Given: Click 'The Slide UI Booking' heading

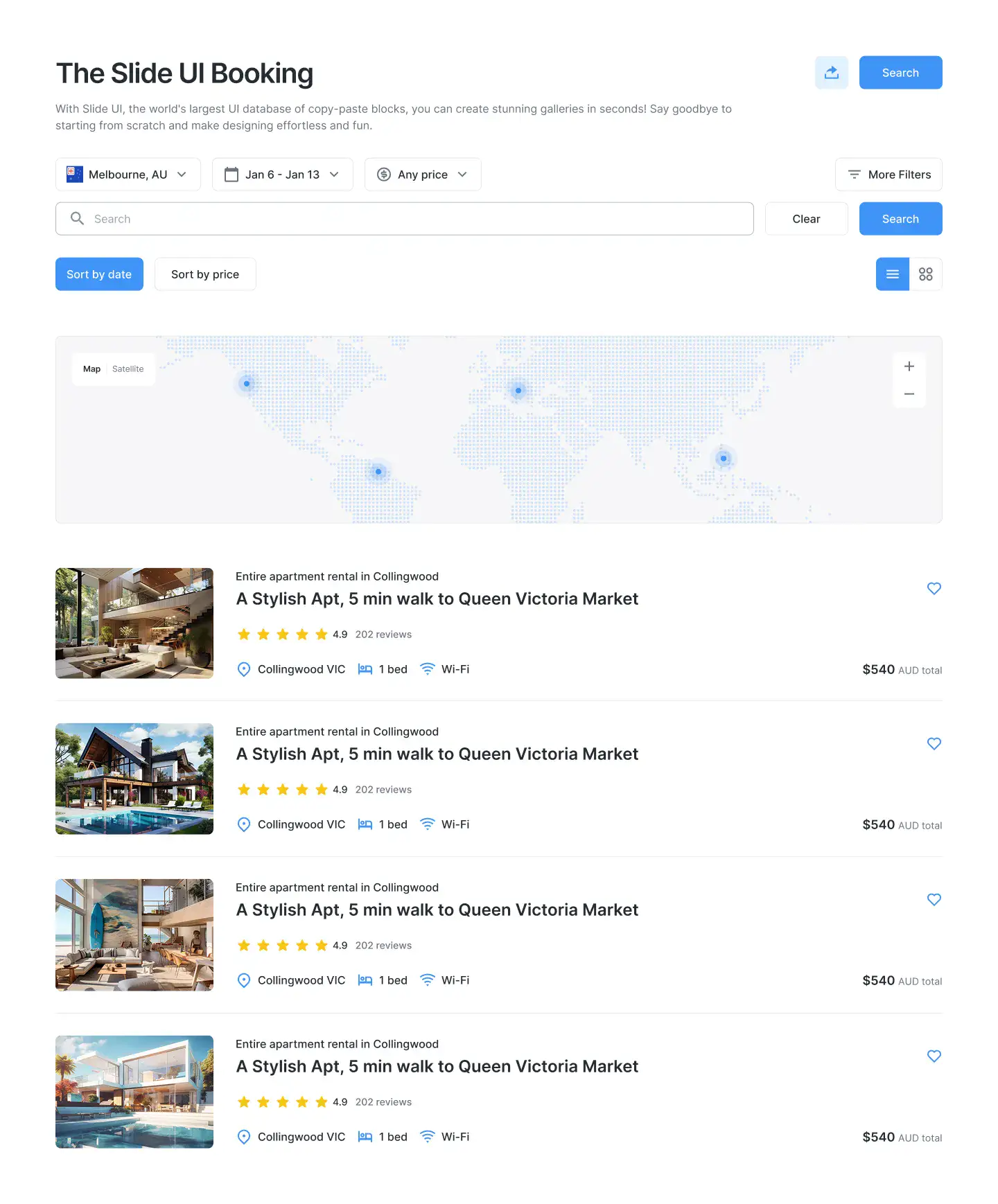Looking at the screenshot, I should [x=184, y=73].
